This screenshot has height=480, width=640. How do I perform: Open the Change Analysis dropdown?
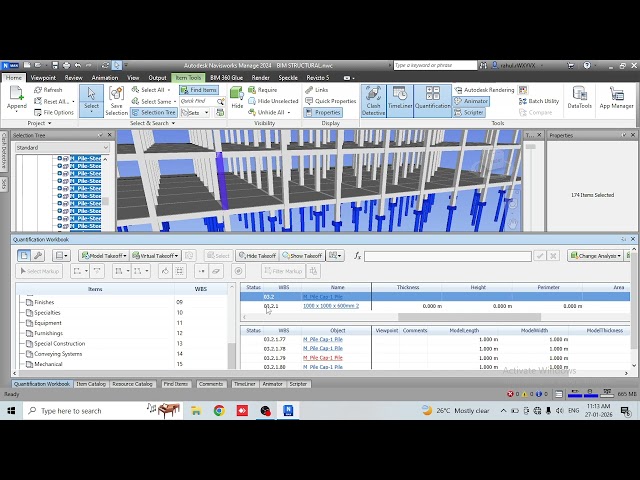pos(596,256)
